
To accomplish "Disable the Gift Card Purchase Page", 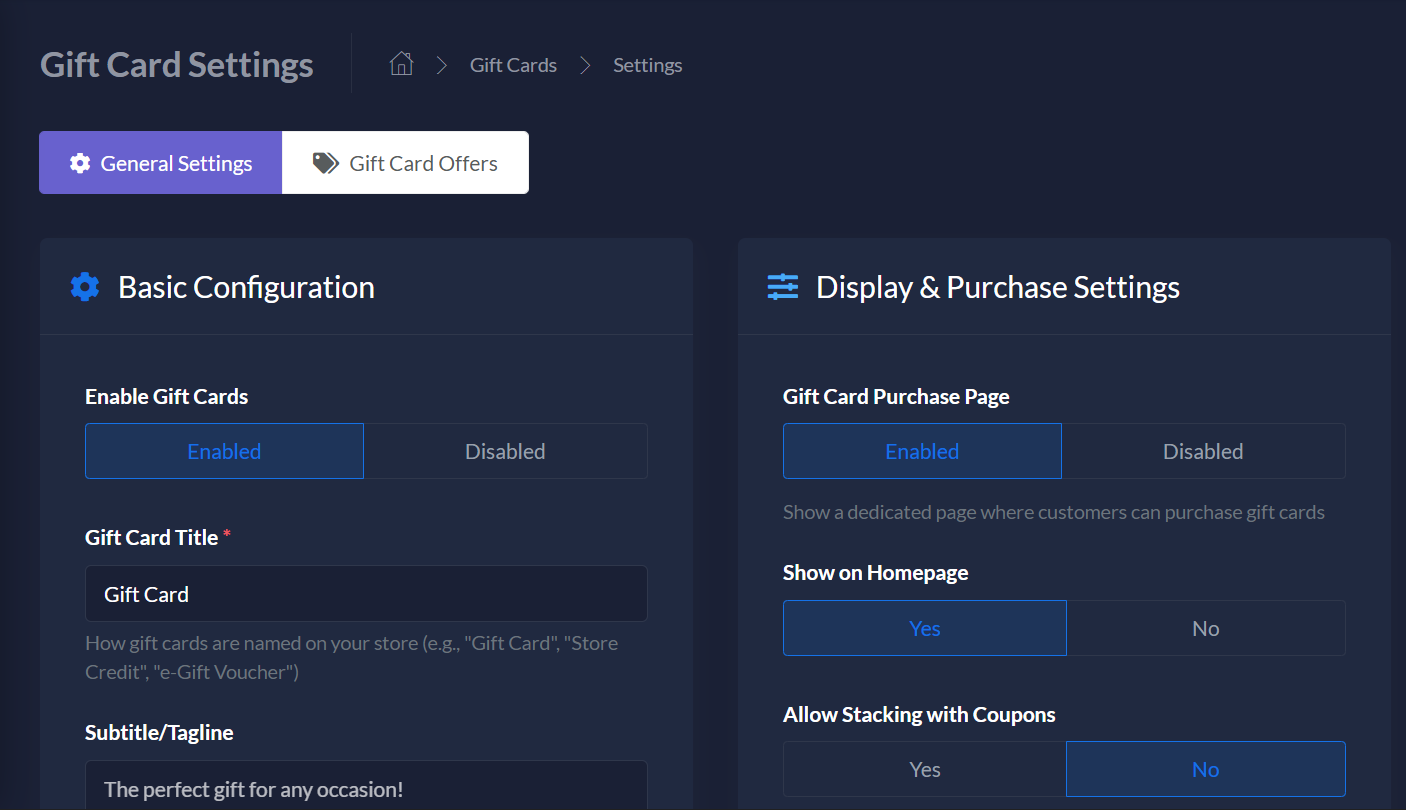I will pos(1203,451).
